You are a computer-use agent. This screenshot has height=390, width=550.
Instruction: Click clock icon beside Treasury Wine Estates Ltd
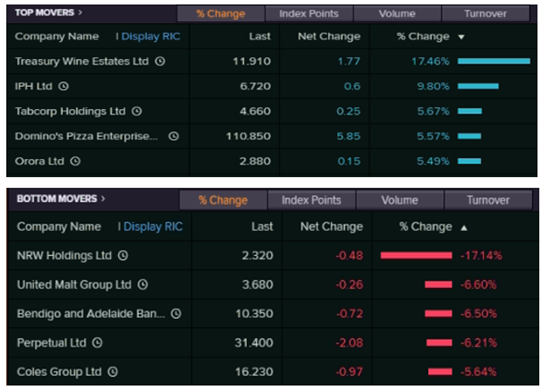pos(160,61)
